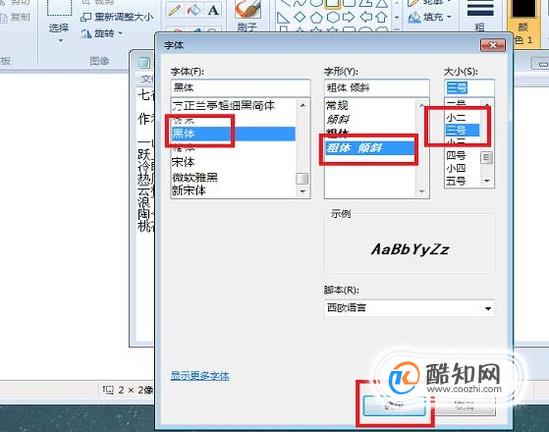Click the 字体(F) name input field

click(240, 88)
